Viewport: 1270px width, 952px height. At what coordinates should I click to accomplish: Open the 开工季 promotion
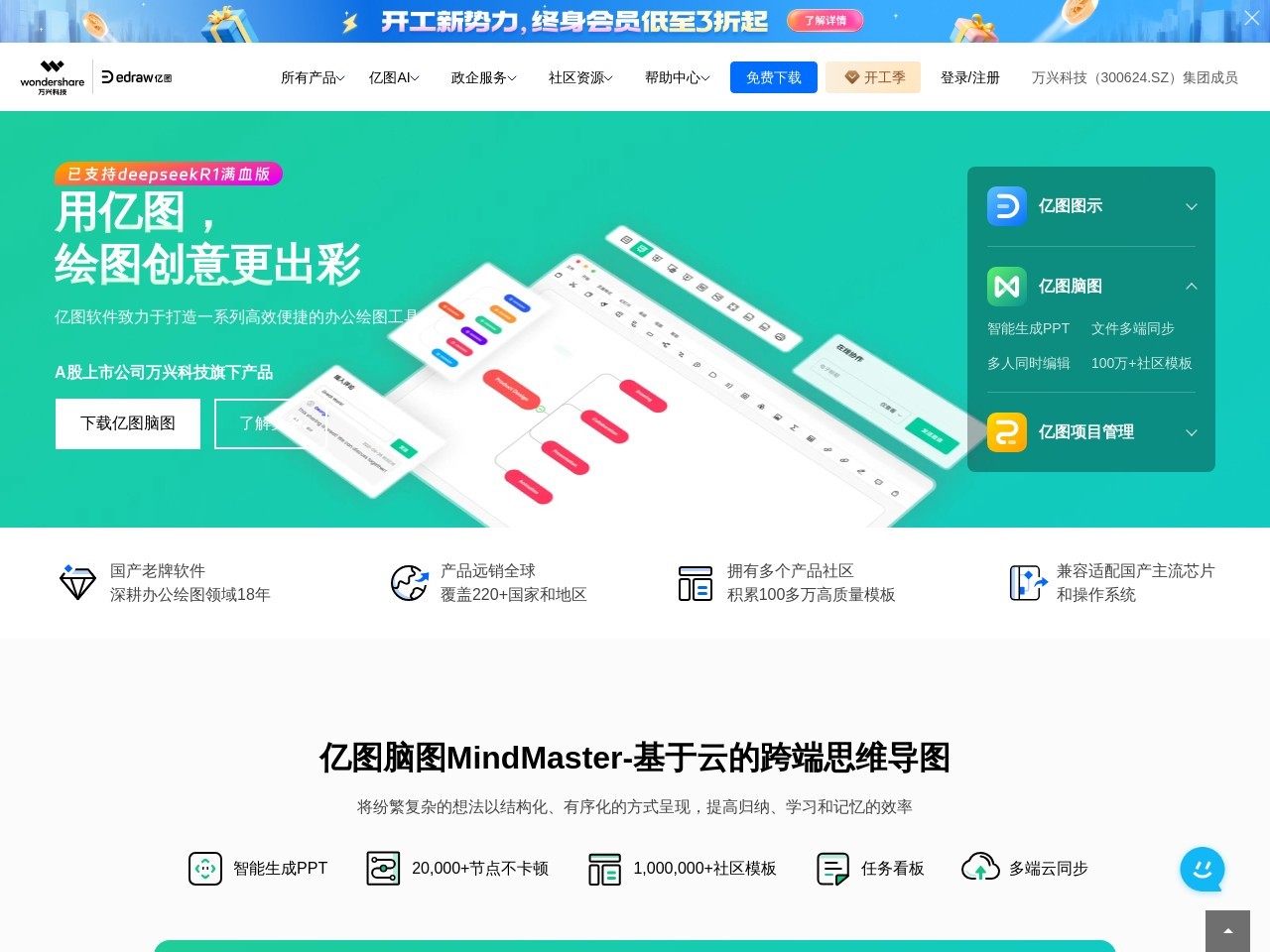tap(873, 77)
